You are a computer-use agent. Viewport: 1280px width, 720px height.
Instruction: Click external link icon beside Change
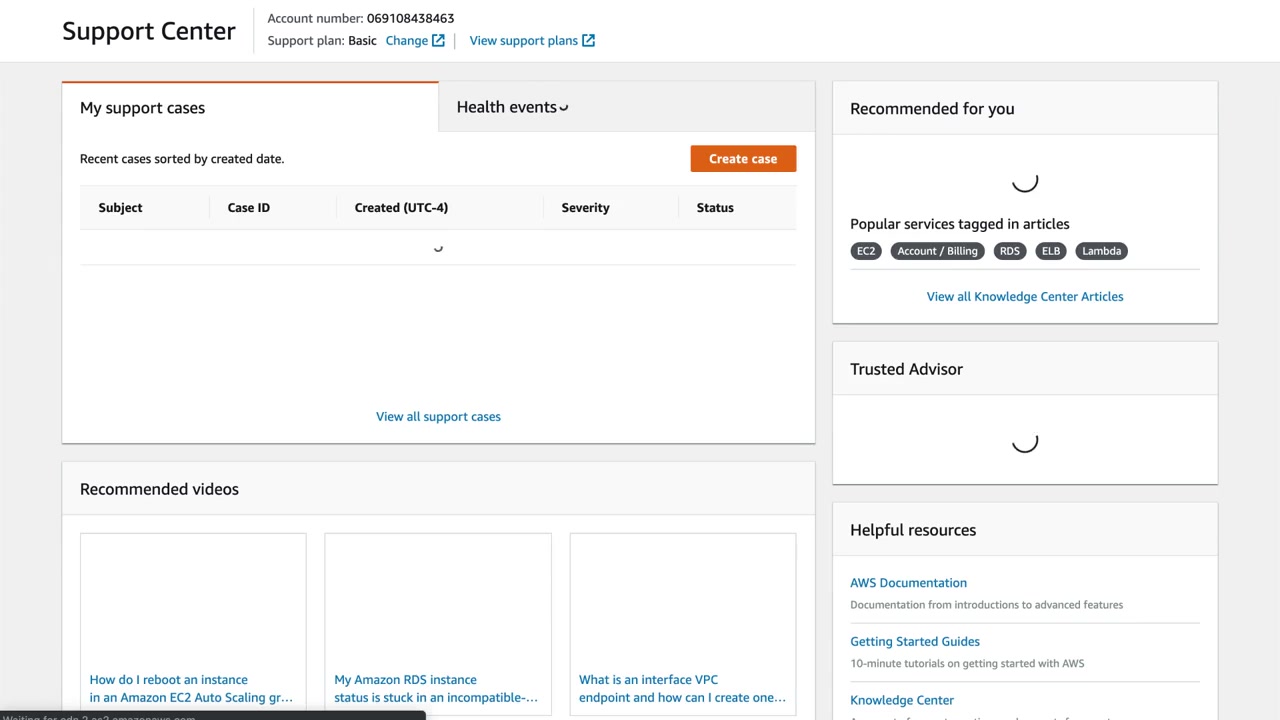(438, 41)
